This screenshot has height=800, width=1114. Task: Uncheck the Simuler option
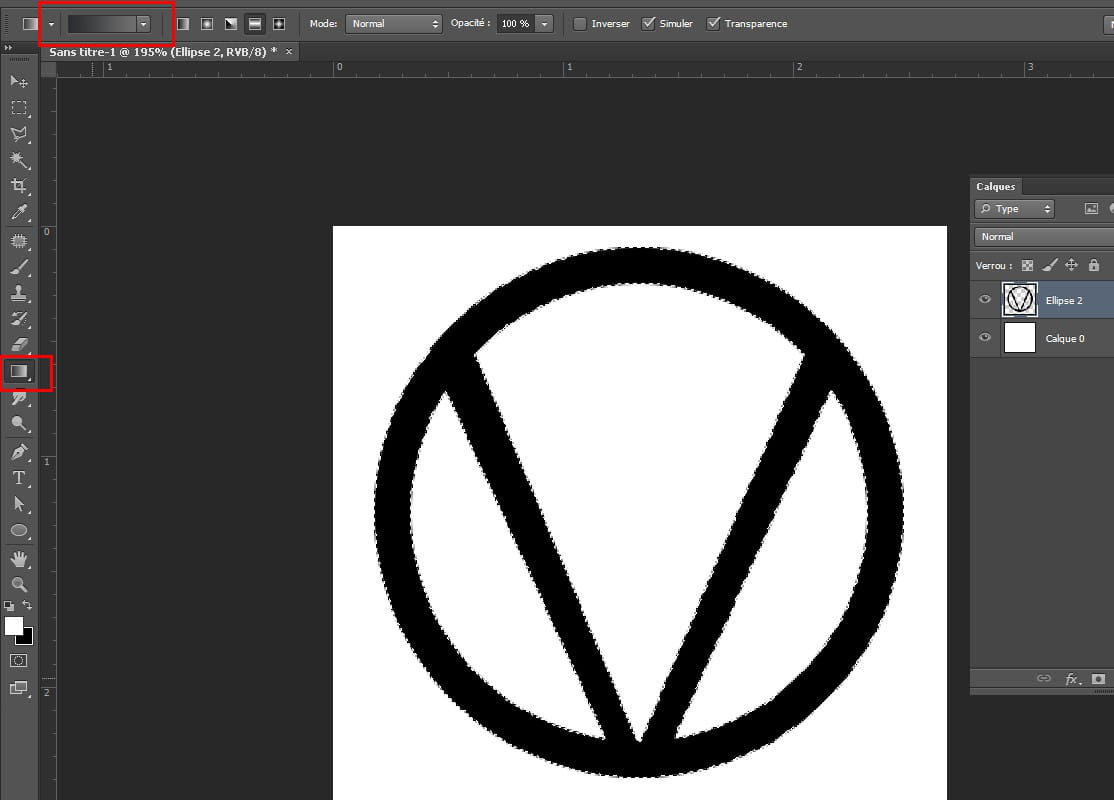648,23
